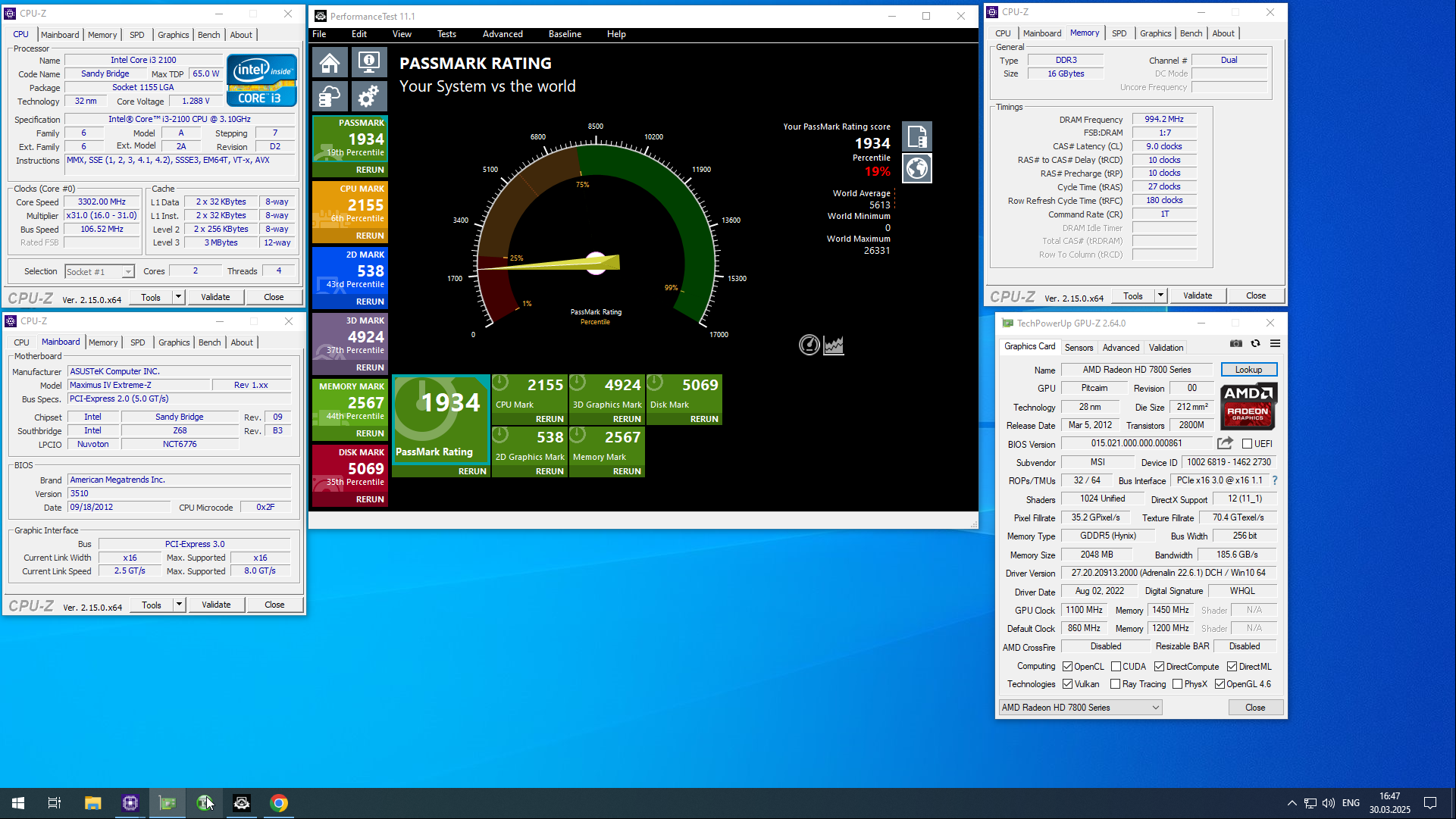Toggle the Vulkan checkbox

pyautogui.click(x=1067, y=684)
